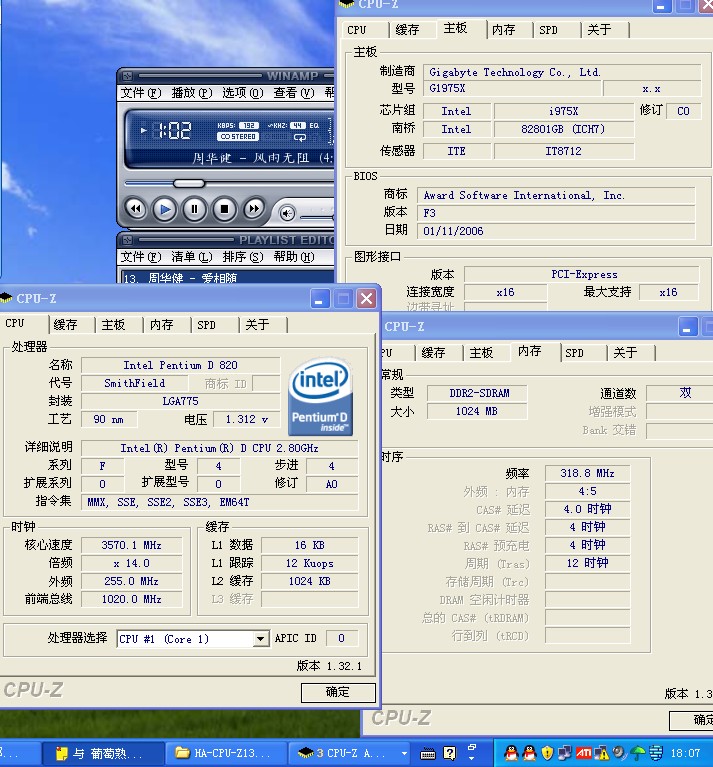Open the Winamp 文件(F) menu

point(141,92)
